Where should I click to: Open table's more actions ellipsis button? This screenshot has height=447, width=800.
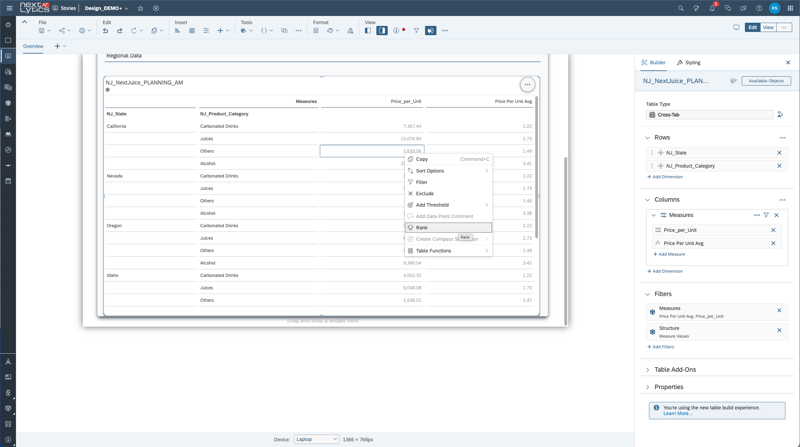click(527, 84)
